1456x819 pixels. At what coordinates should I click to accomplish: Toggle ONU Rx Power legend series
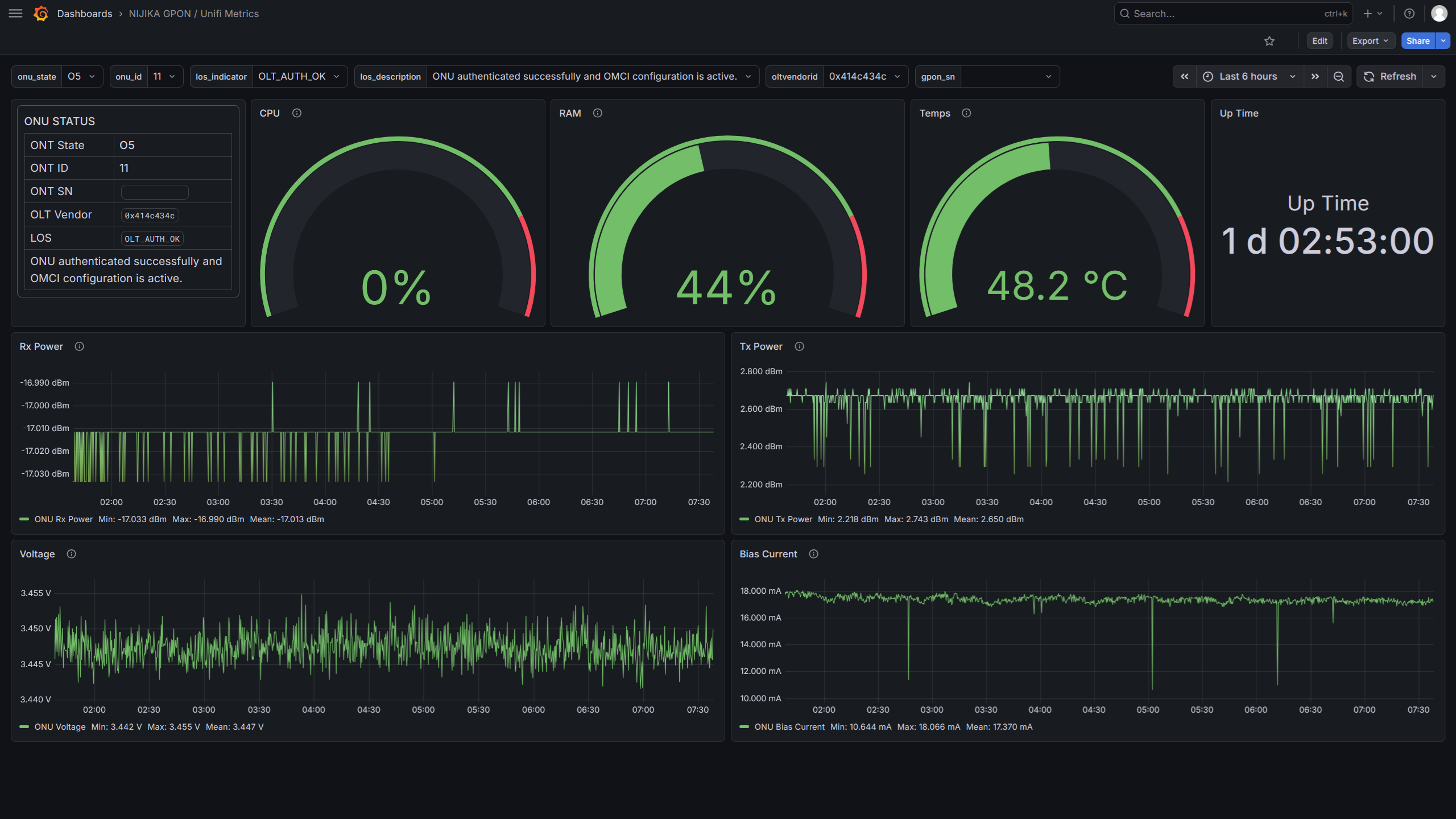tap(63, 519)
